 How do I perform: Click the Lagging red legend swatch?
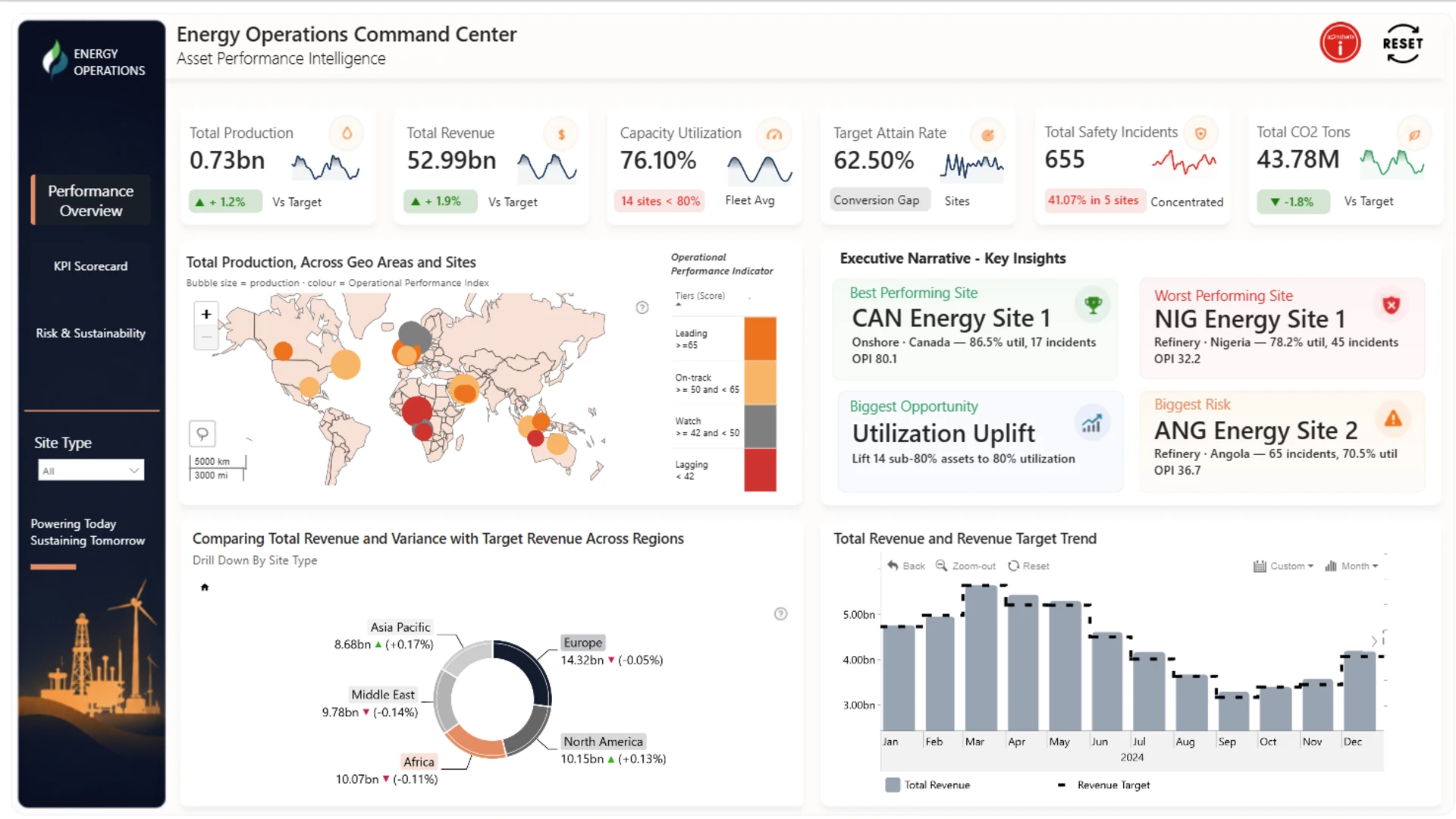click(x=760, y=470)
